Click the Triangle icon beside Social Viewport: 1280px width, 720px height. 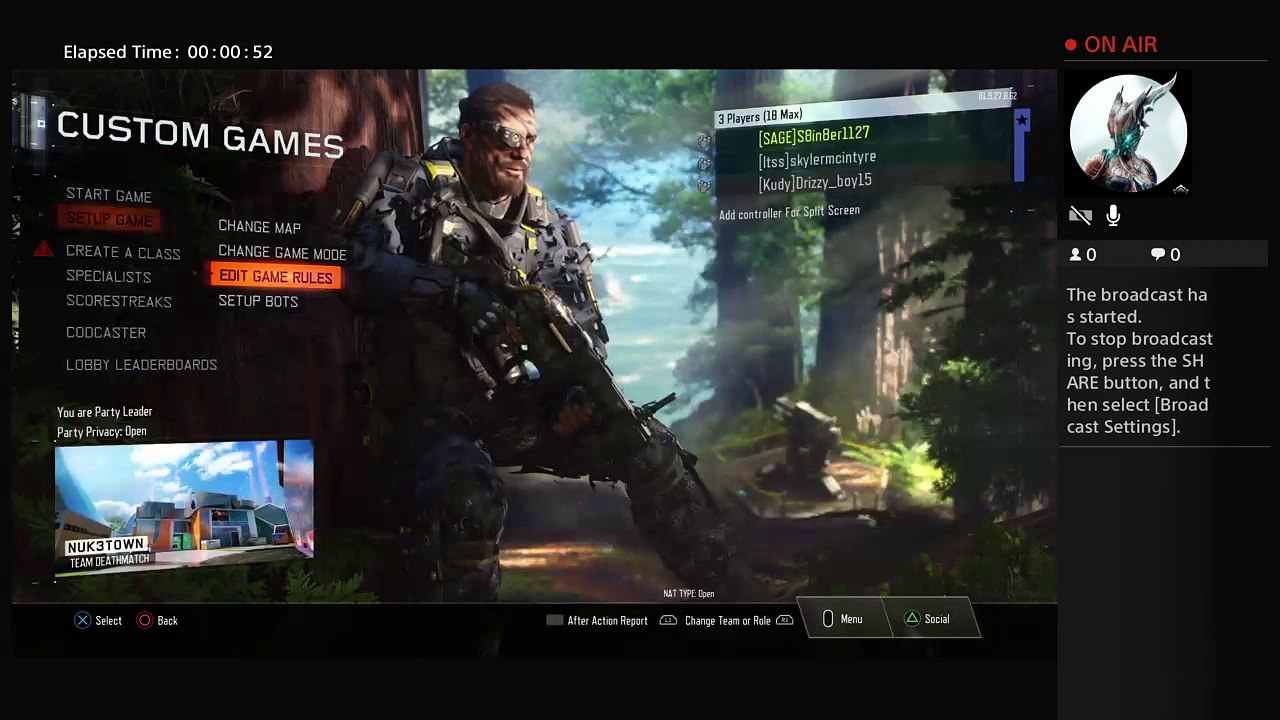click(x=912, y=619)
